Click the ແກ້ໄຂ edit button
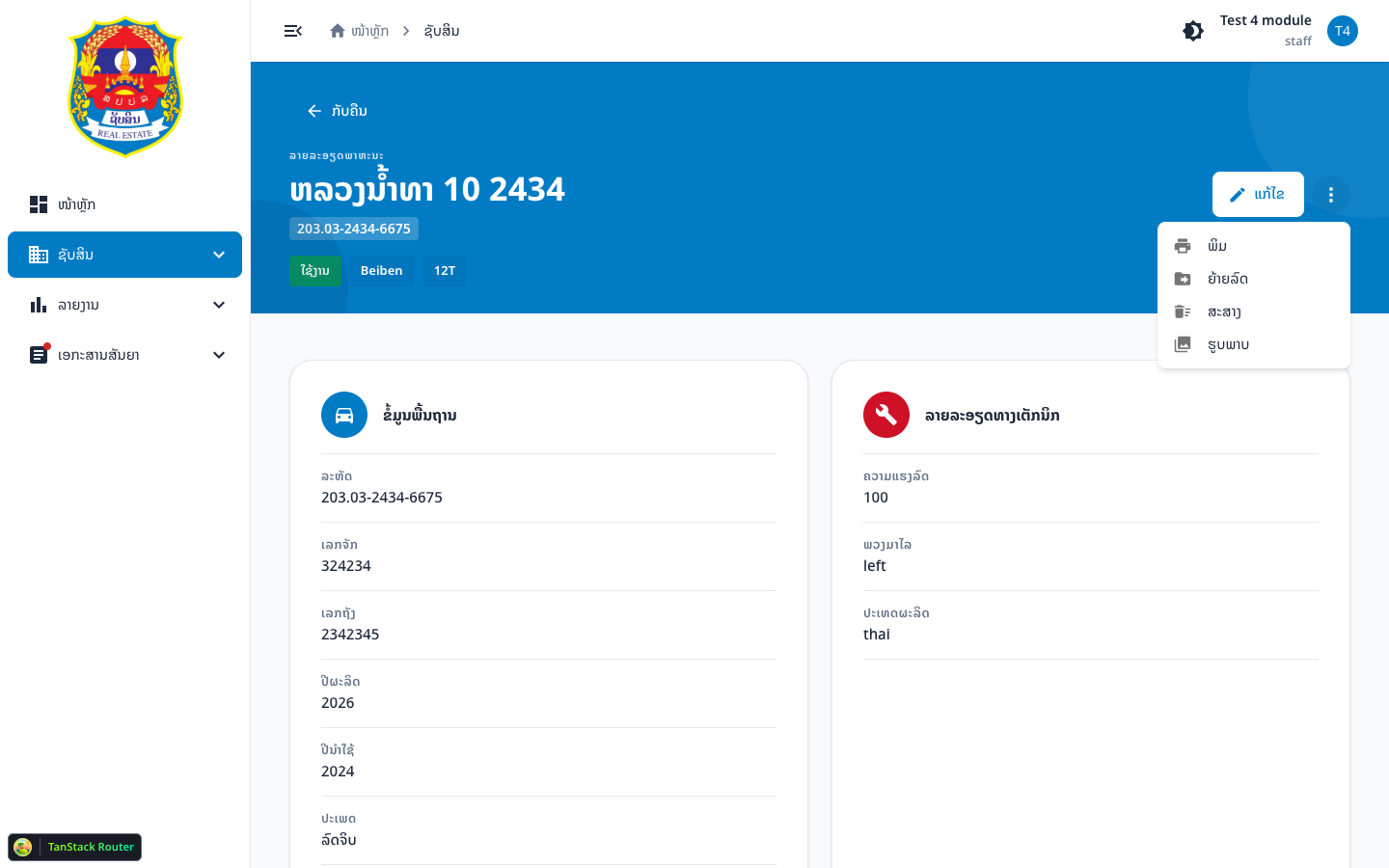Screen dimensions: 1389x868 pos(1258,194)
